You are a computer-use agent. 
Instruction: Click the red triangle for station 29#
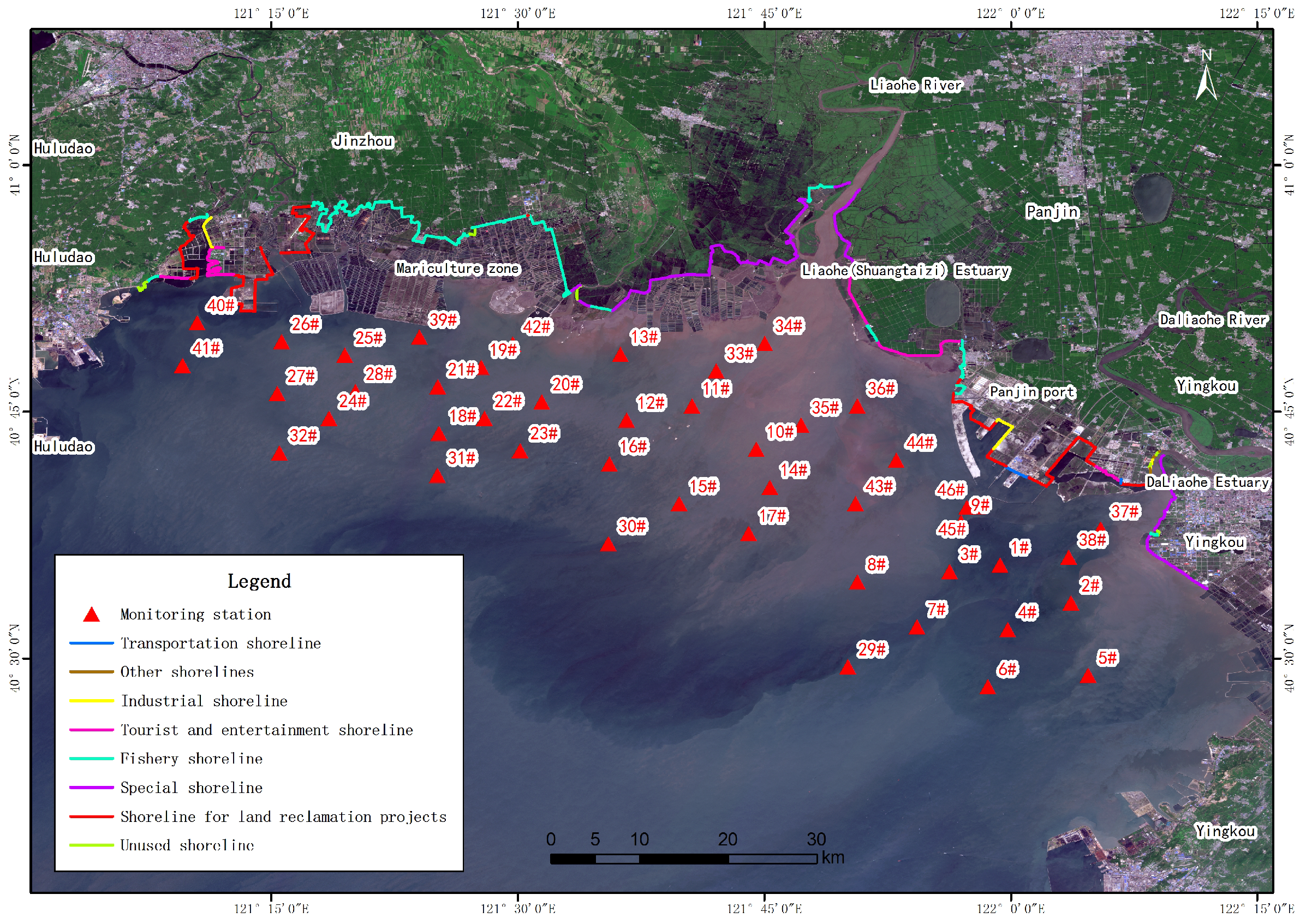click(848, 668)
